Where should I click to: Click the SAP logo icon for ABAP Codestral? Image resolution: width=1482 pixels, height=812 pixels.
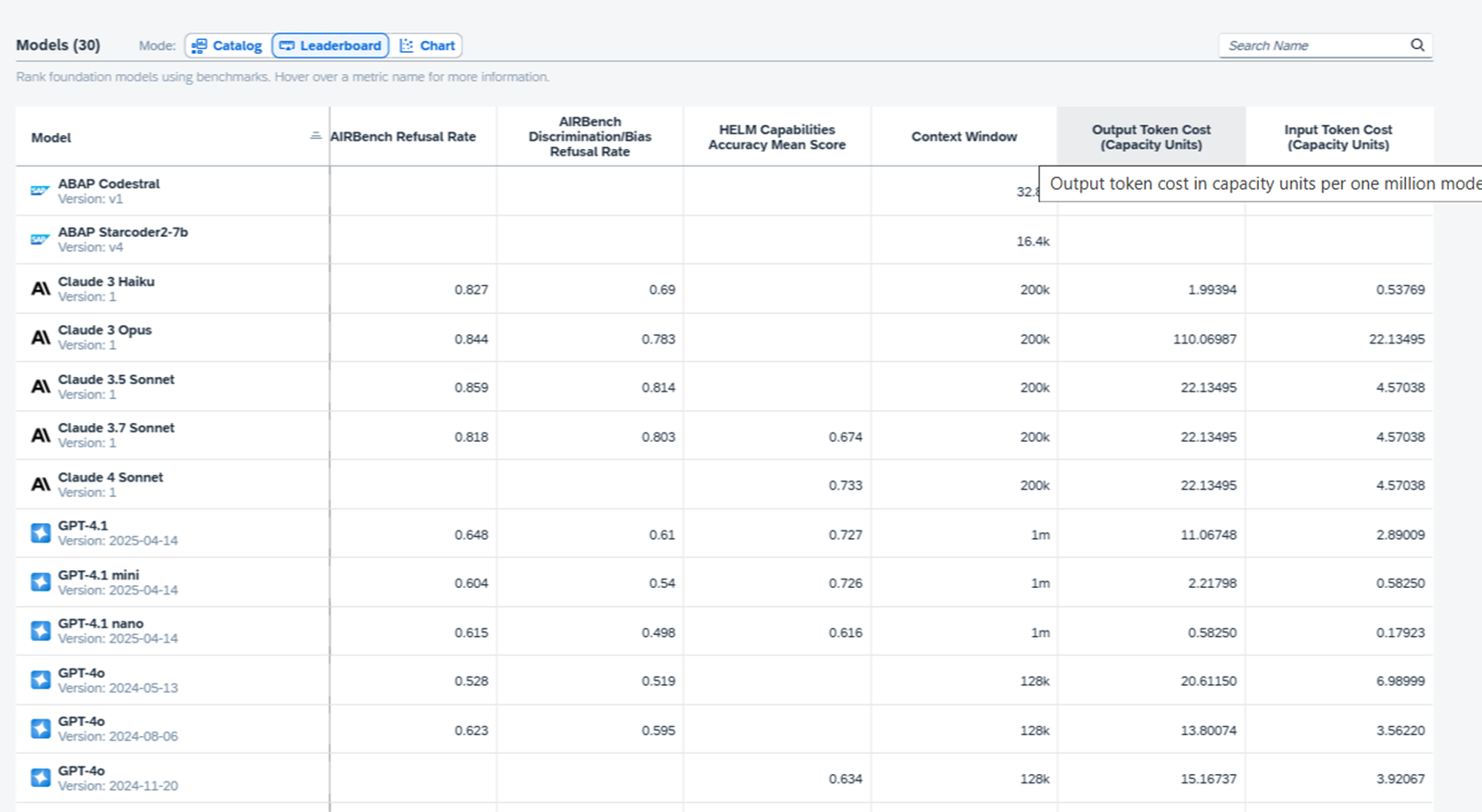pyautogui.click(x=40, y=191)
